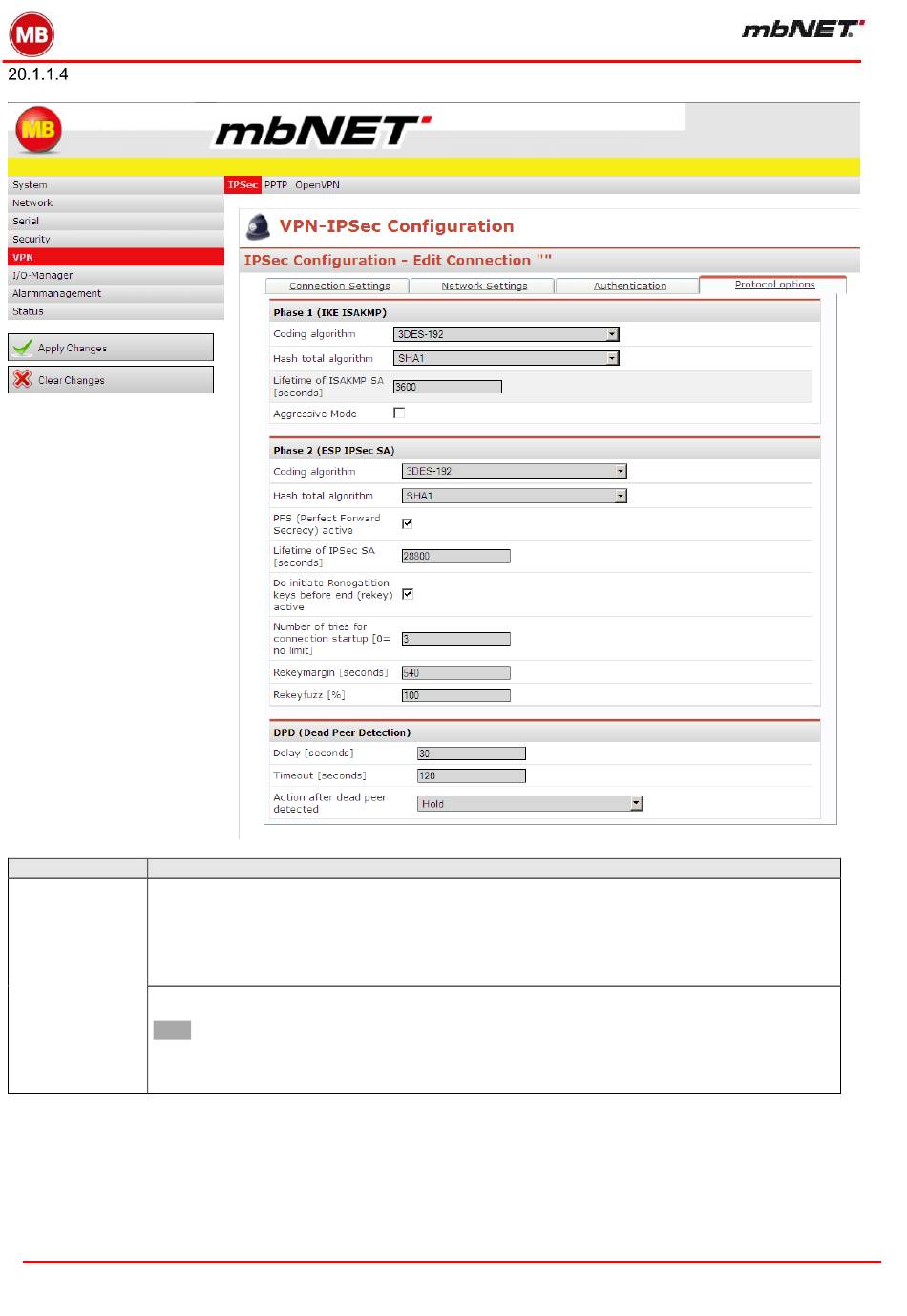Click the Apply Changes button
907x1316 pixels.
111,348
